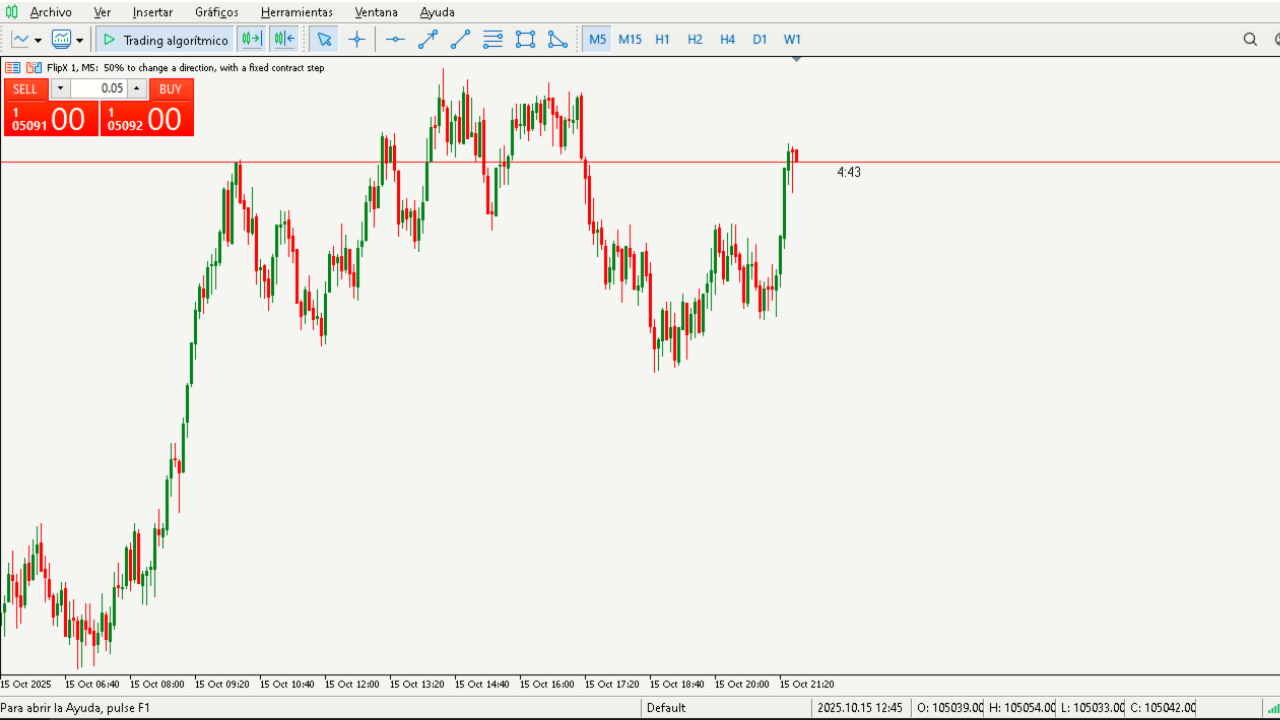Open the search magnifier
Screen dimensions: 1280x720
(1250, 39)
